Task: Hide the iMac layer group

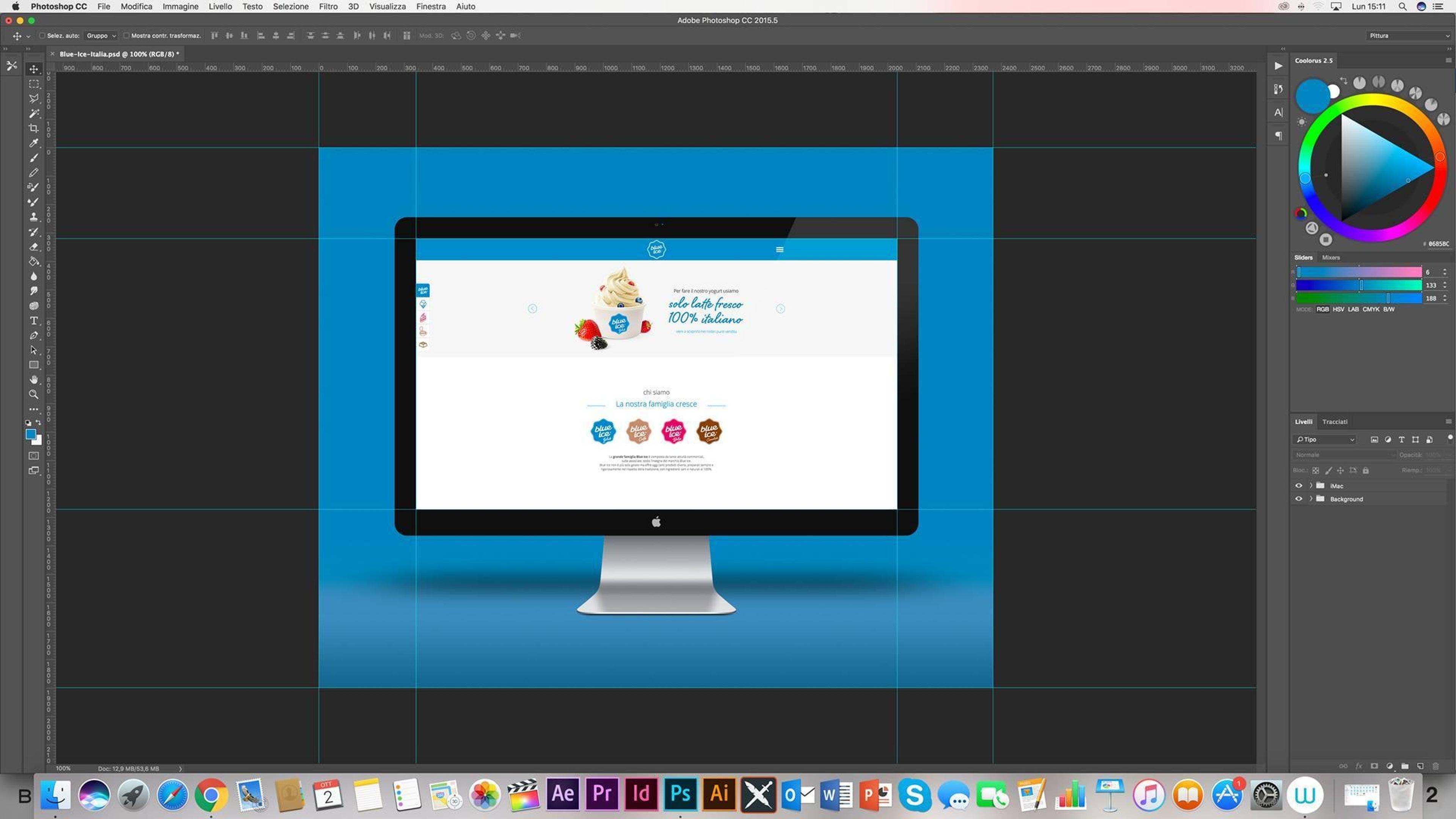Action: 1298,485
